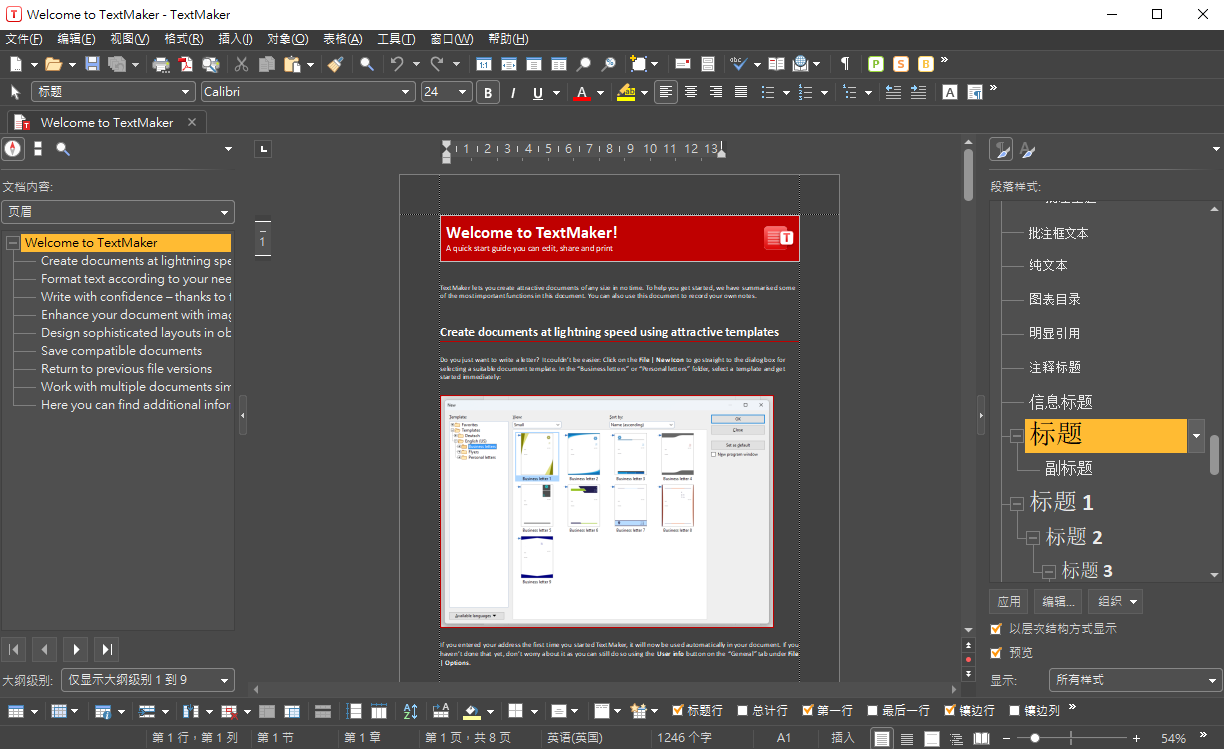Click the actual size 1:1 view icon
Viewport: 1224px width, 749px height.
point(484,64)
